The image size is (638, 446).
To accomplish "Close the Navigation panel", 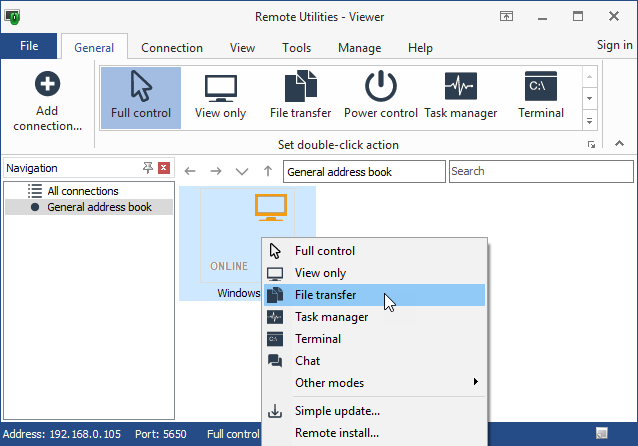I will 164,168.
